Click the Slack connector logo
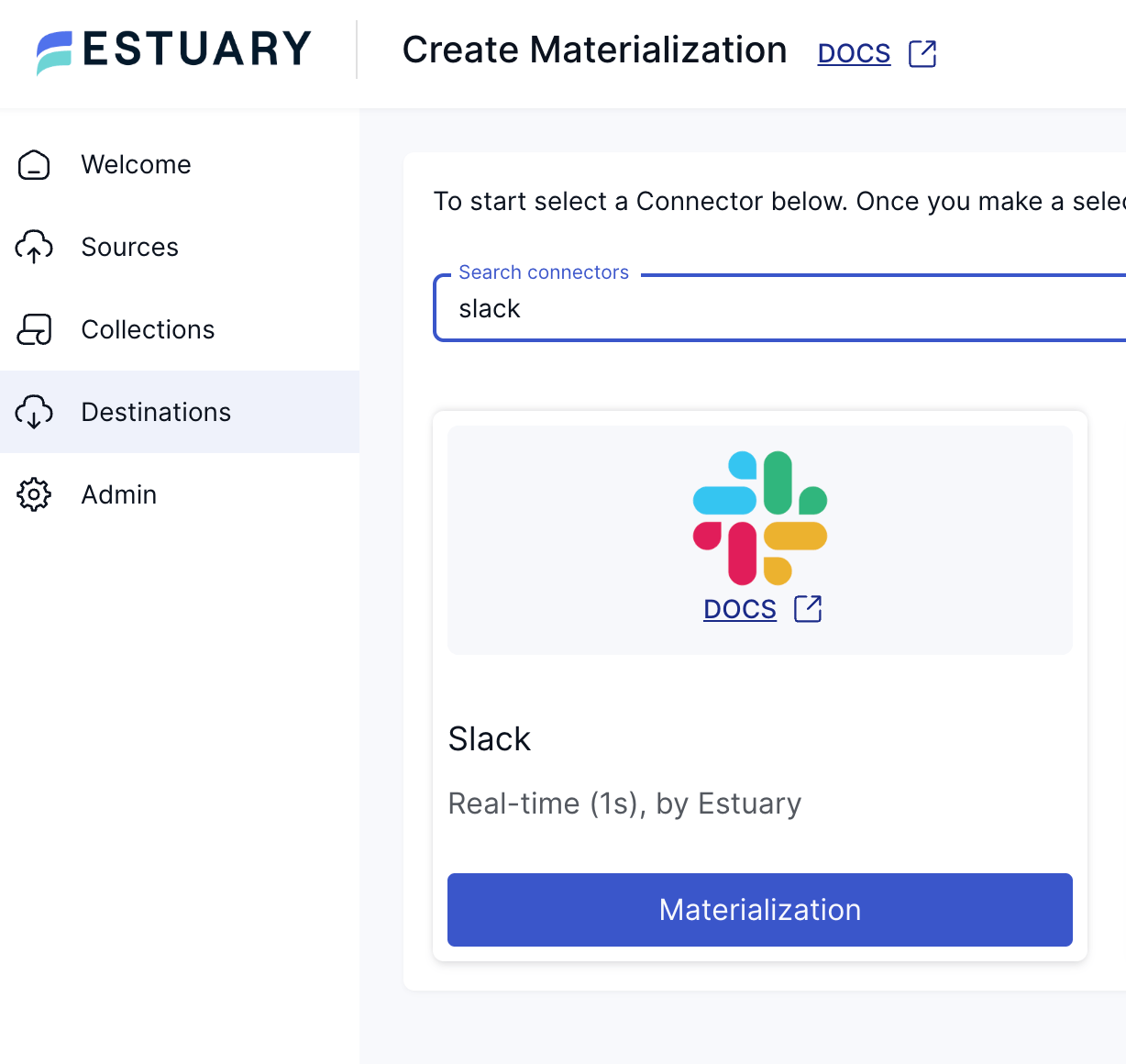Screen dimensions: 1126x1064 pyautogui.click(x=759, y=516)
